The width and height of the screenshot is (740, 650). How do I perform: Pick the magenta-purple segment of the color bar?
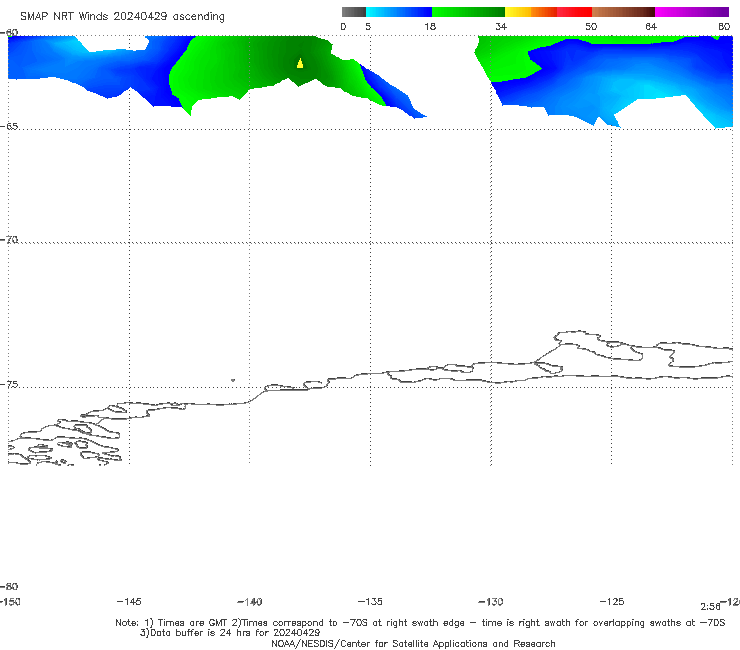click(x=692, y=12)
